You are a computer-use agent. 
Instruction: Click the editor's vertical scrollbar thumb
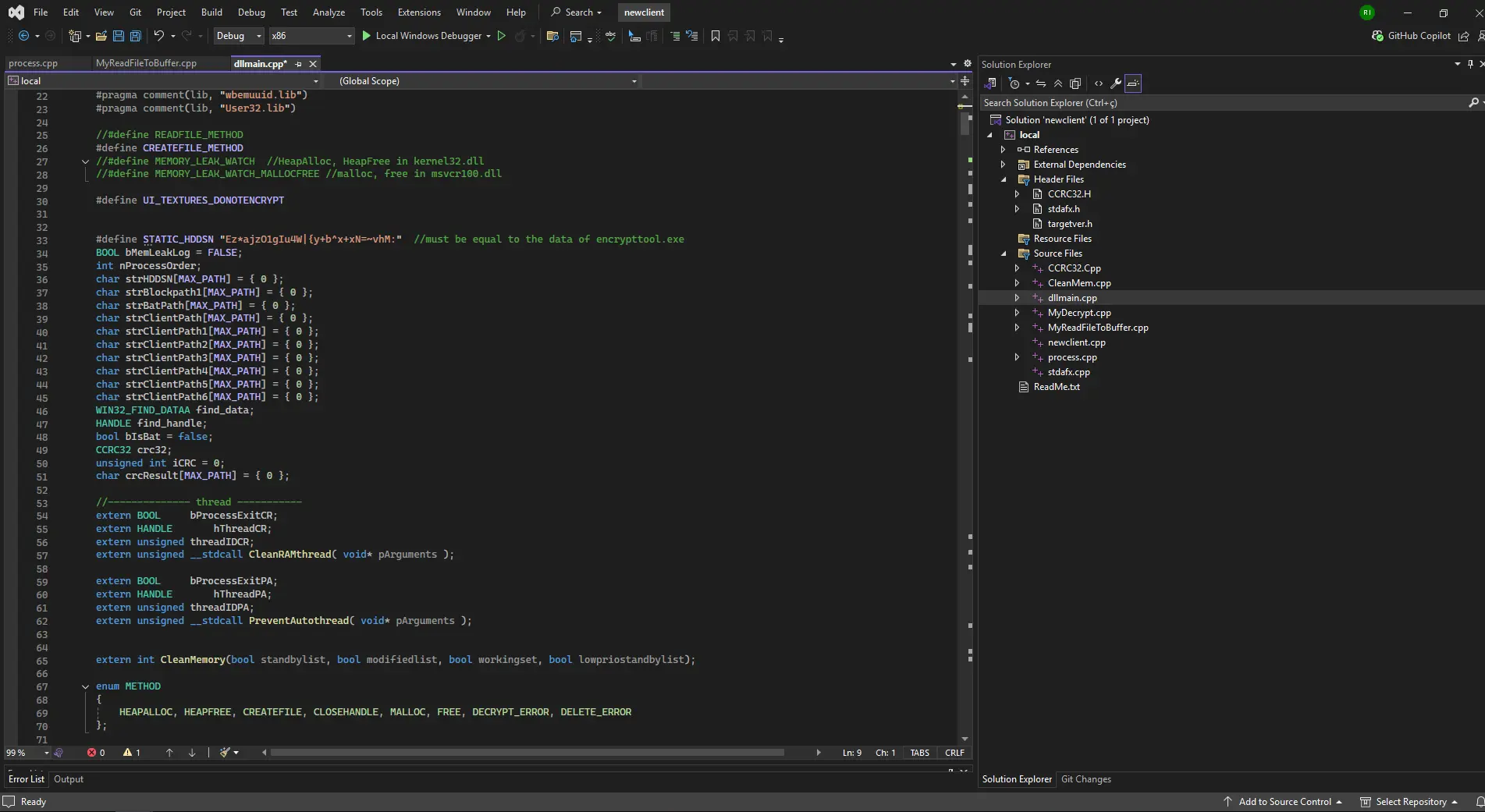point(965,123)
